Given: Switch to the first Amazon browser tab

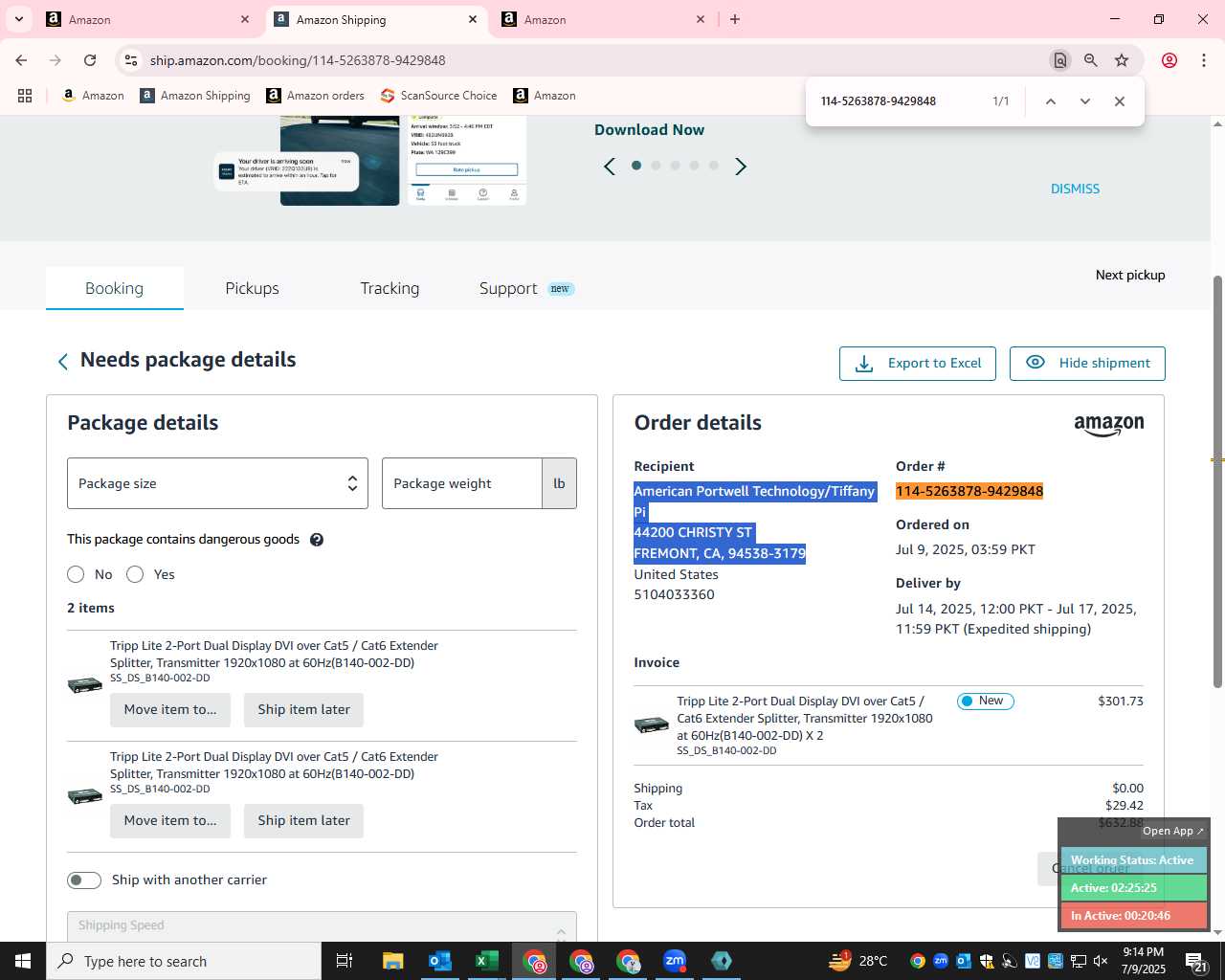Looking at the screenshot, I should click(148, 19).
